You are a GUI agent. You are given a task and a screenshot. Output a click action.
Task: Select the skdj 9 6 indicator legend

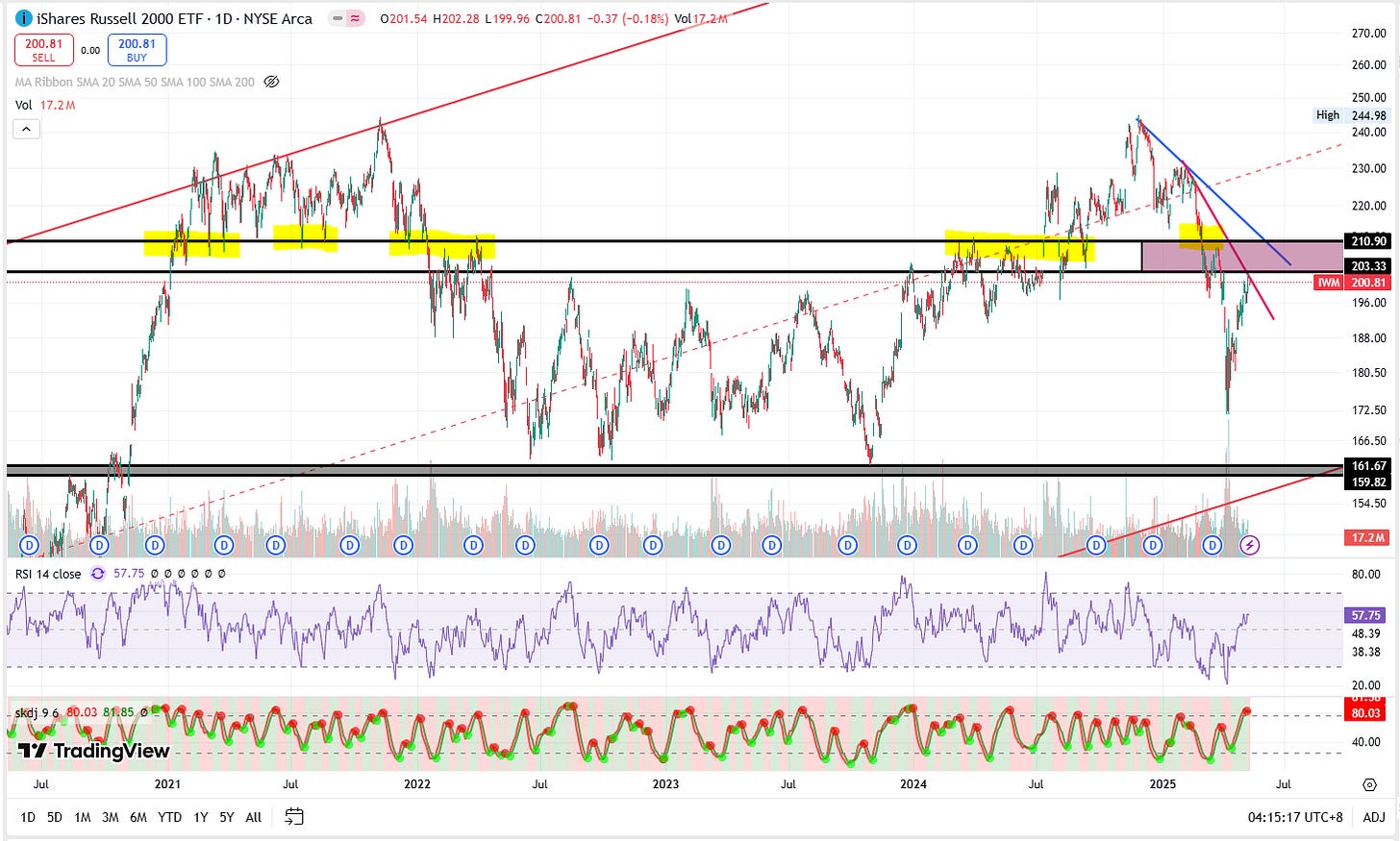37,712
